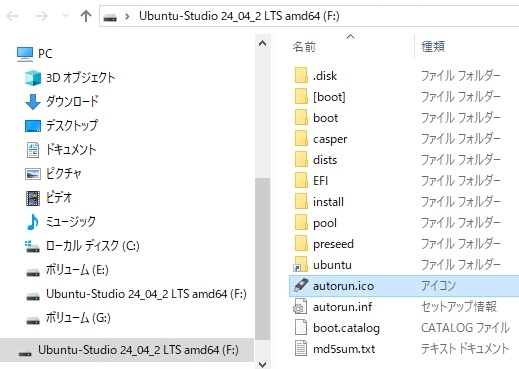Select the ubuntu shortcut folder
The height and width of the screenshot is (369, 519).
tap(332, 265)
